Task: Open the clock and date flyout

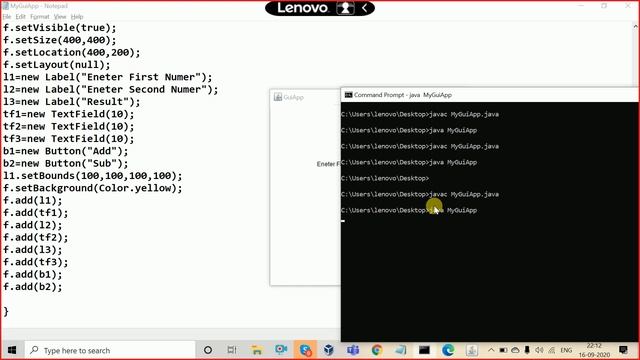Action: pyautogui.click(x=594, y=350)
